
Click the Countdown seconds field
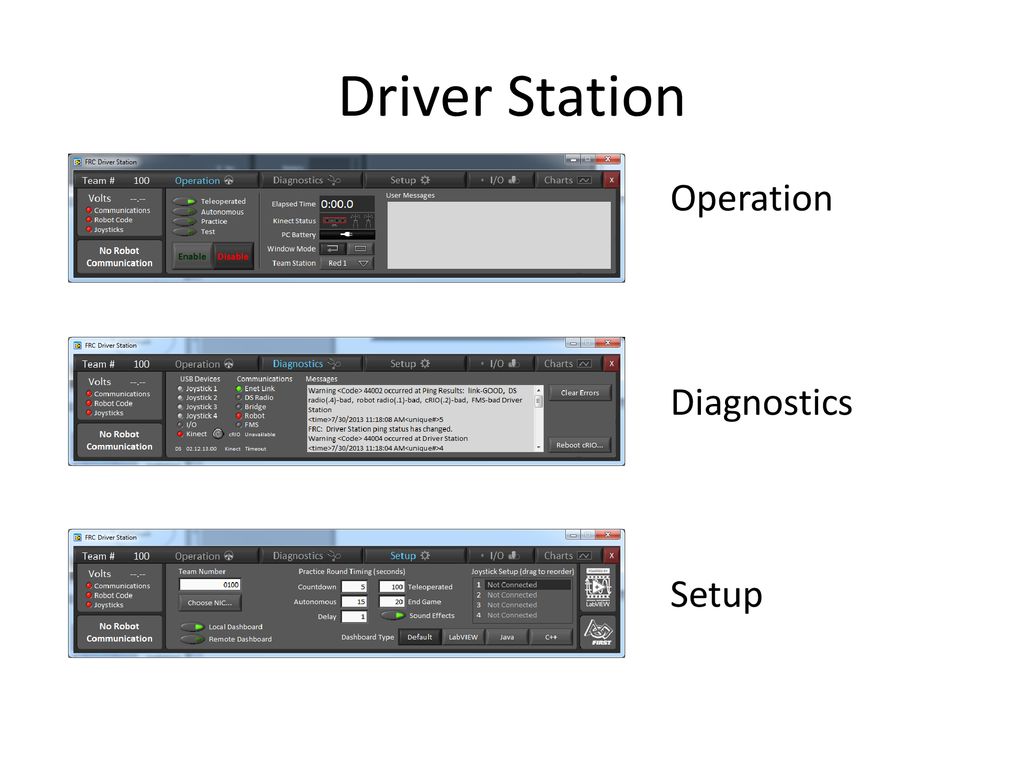pos(354,586)
